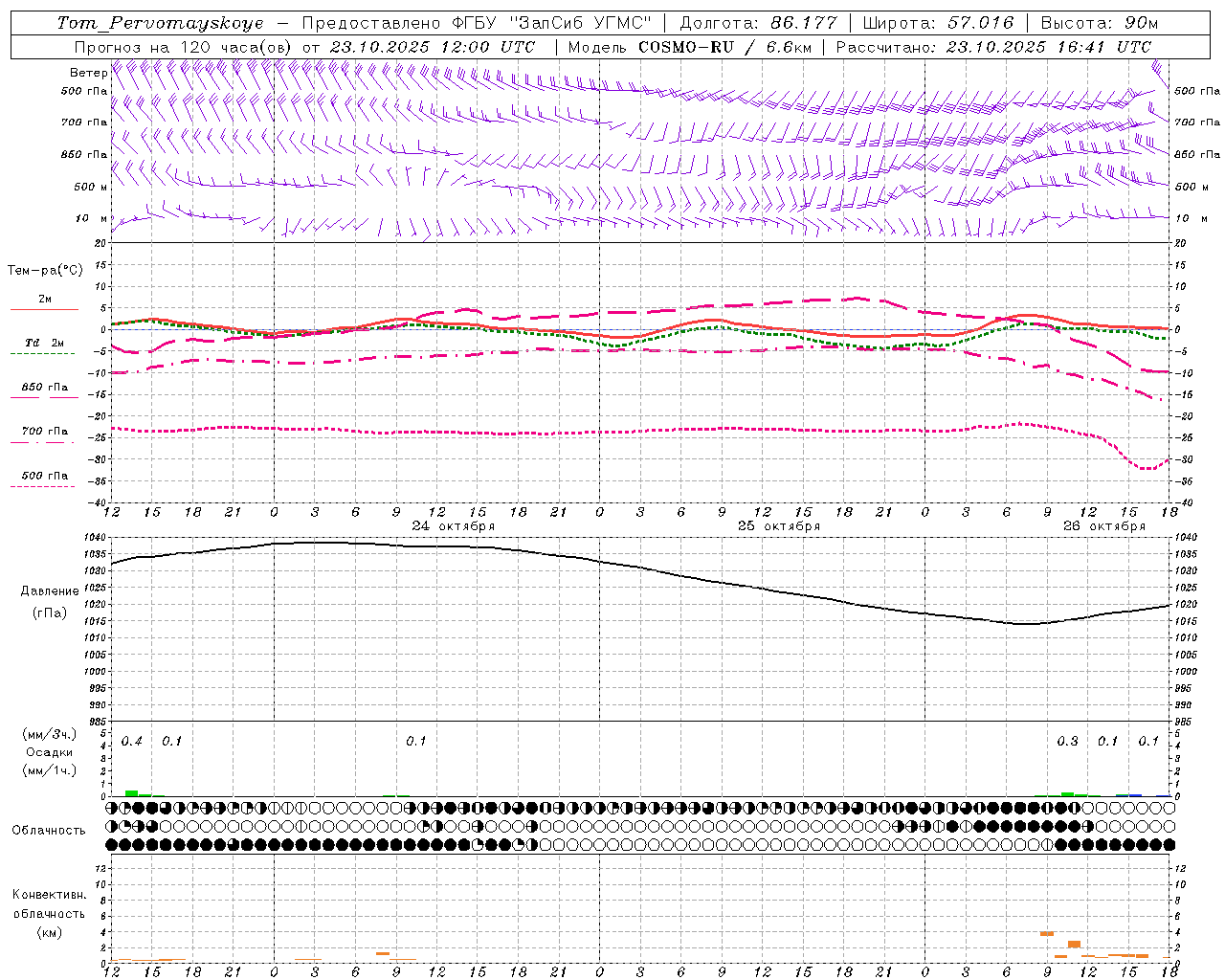Click the forecast length text Прогноз на 120 часа(ов)

tap(184, 47)
